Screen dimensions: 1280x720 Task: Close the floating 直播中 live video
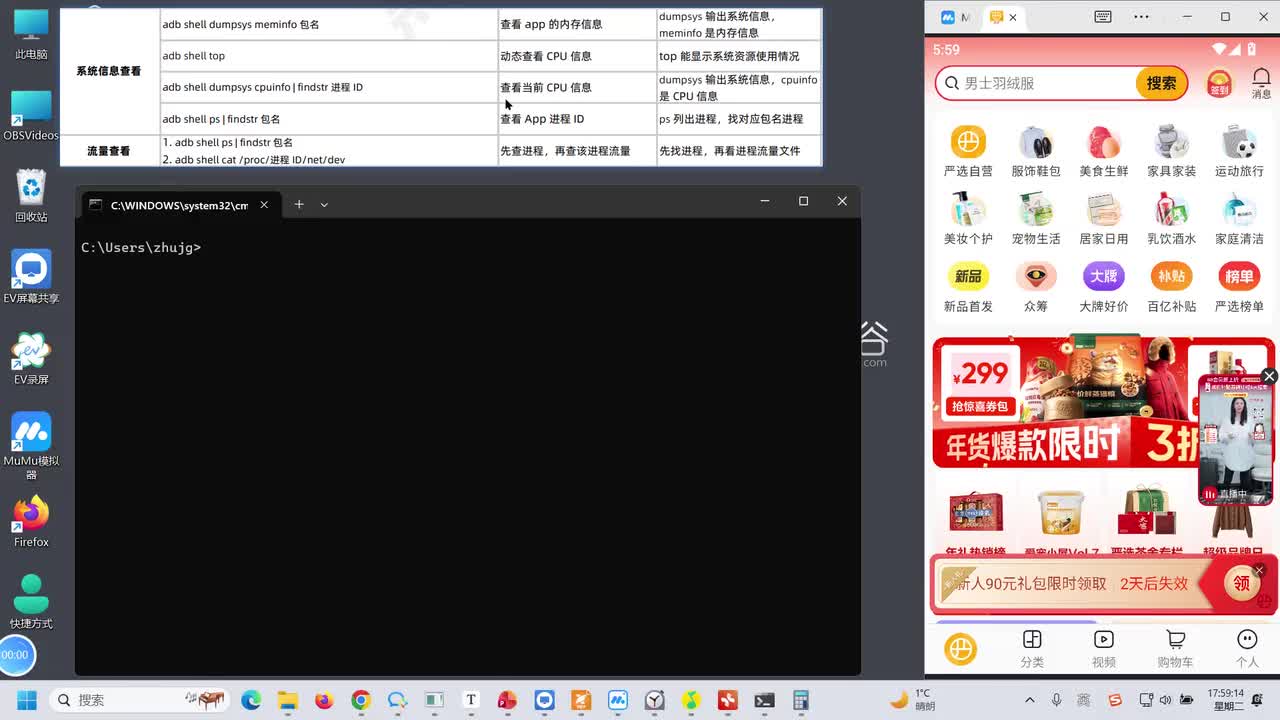coord(1269,376)
